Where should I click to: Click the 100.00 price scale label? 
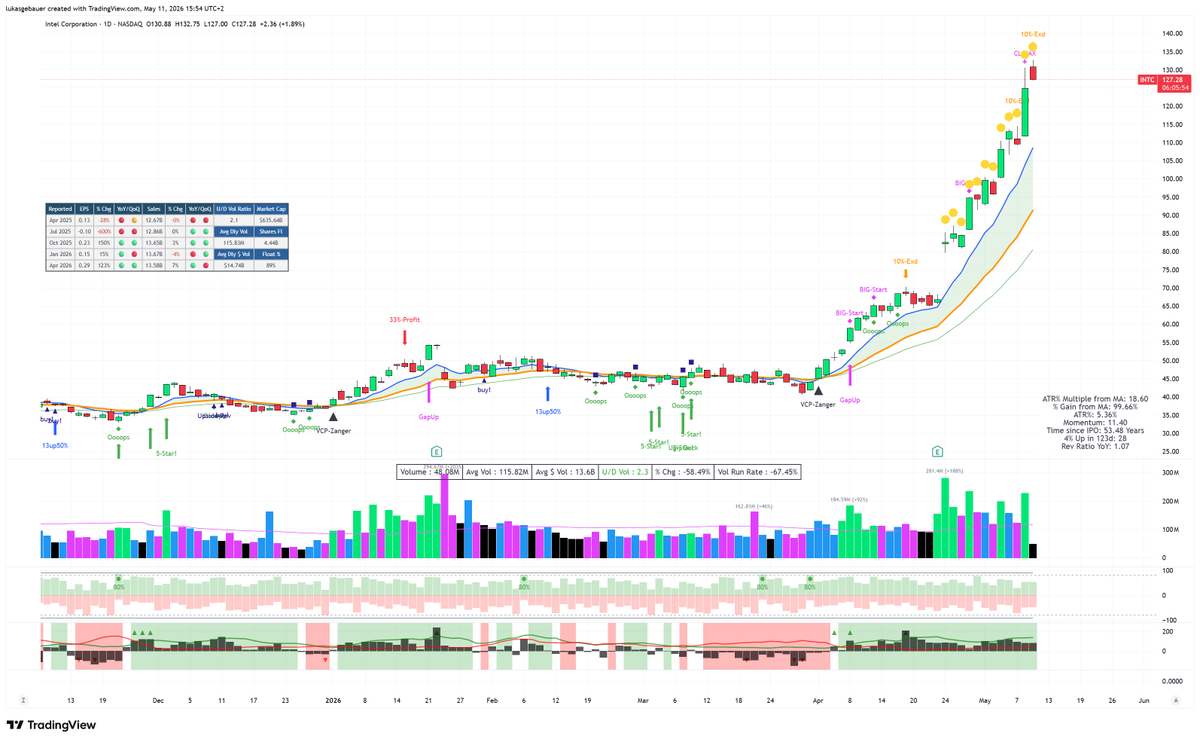(x=1172, y=179)
